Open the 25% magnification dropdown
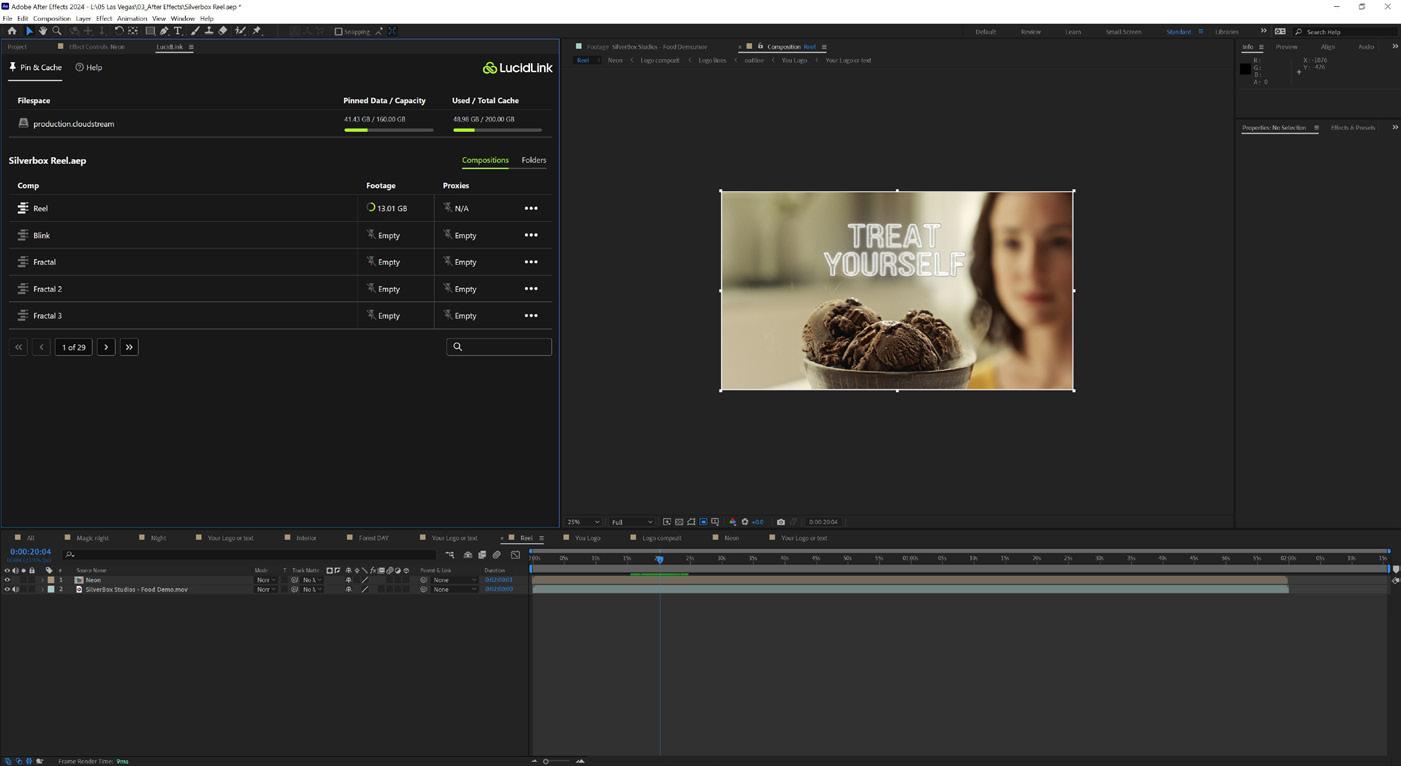1401x766 pixels. coord(583,522)
